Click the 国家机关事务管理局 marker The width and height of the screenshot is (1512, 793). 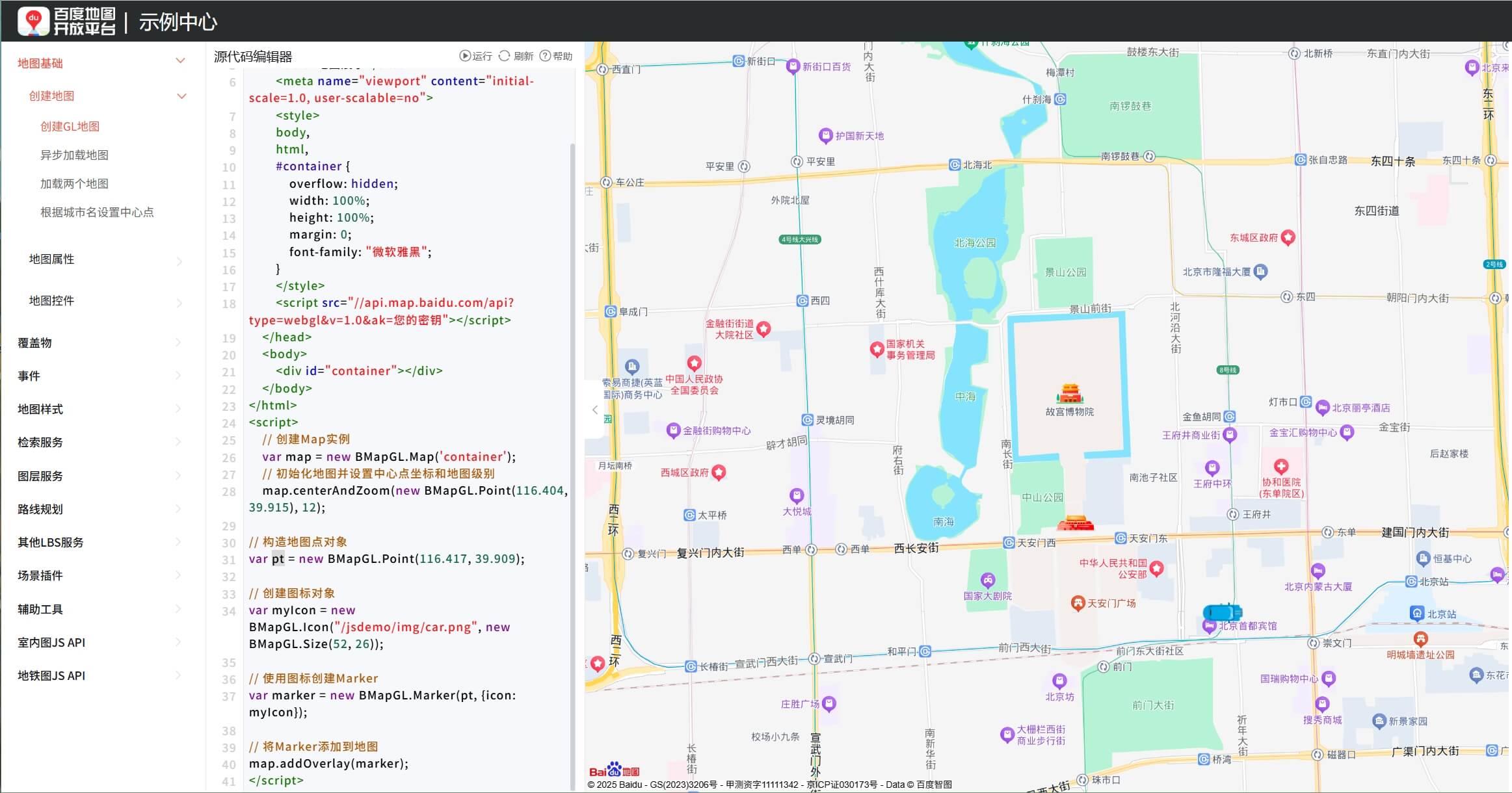[877, 349]
